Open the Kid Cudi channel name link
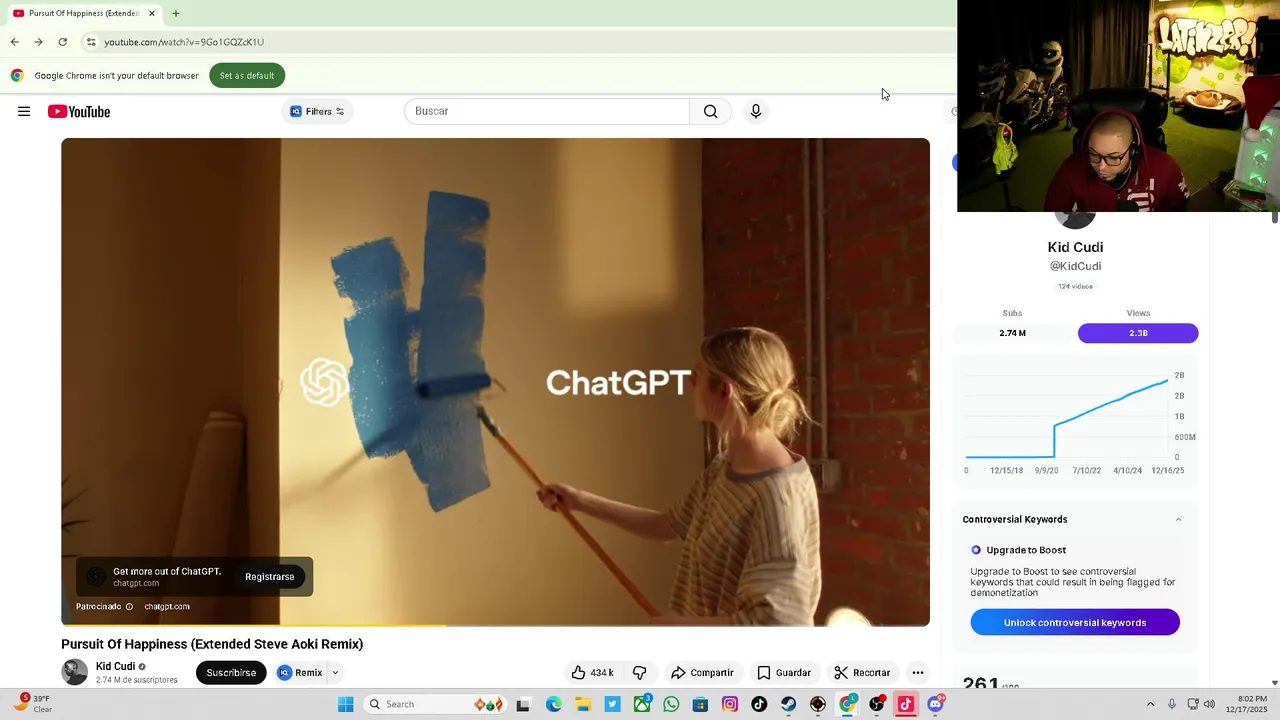 115,666
